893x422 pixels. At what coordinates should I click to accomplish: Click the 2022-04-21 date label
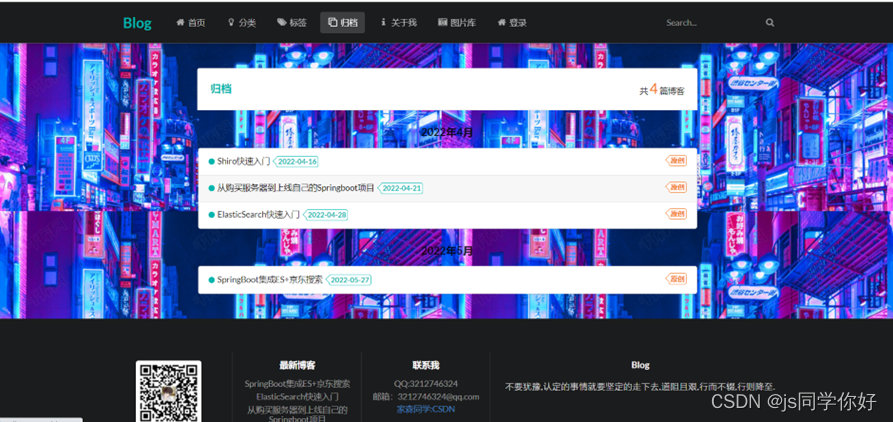point(401,189)
